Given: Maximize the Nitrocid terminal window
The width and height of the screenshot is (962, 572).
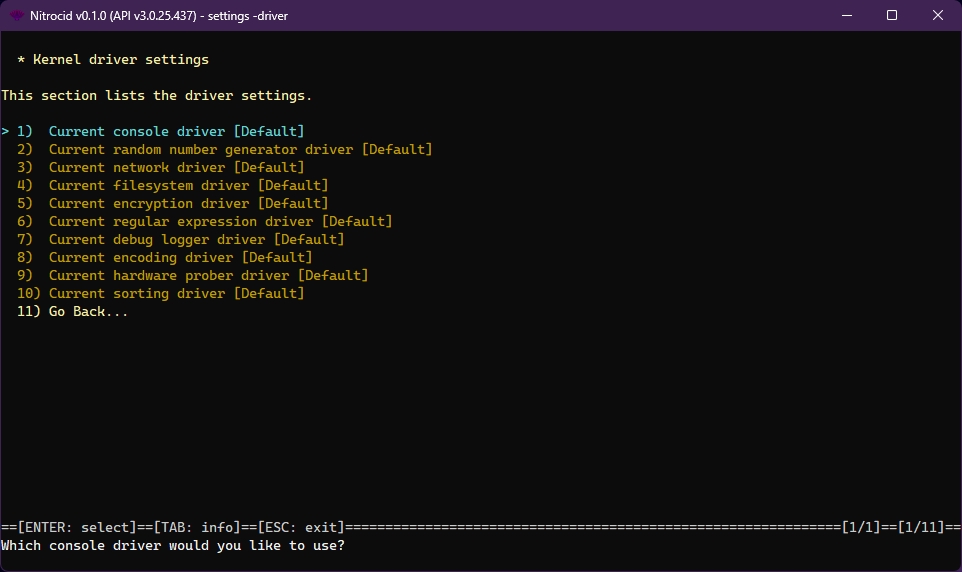Looking at the screenshot, I should (x=891, y=16).
